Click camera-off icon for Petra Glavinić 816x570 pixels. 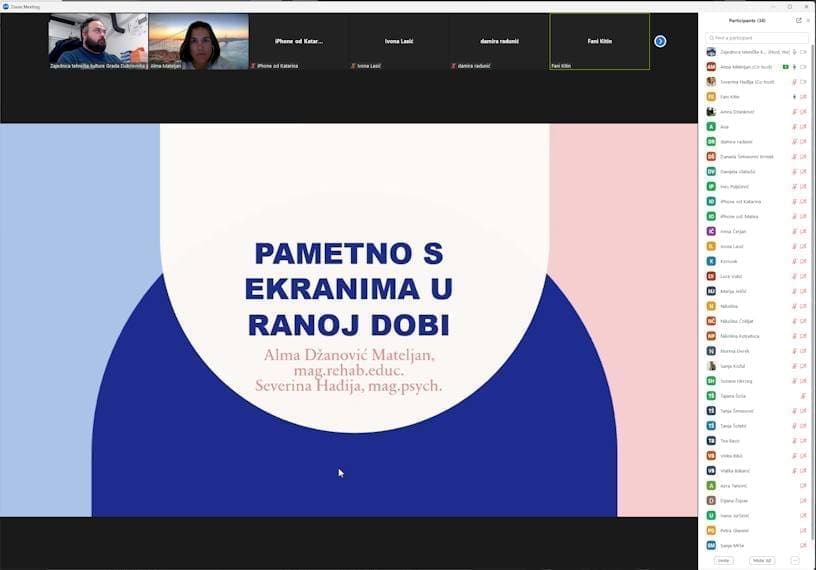click(803, 530)
